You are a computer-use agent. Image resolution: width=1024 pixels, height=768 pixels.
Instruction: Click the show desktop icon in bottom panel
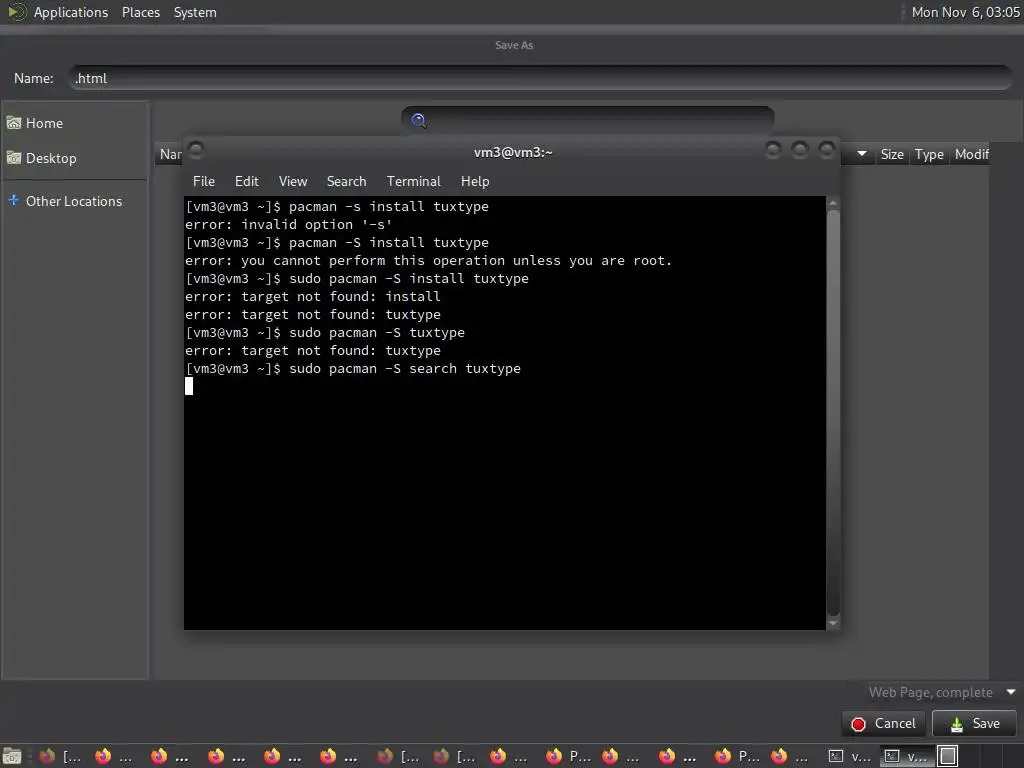(12, 756)
